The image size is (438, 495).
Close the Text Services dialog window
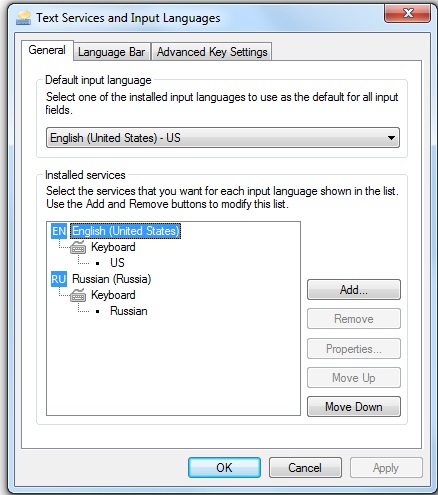point(407,14)
